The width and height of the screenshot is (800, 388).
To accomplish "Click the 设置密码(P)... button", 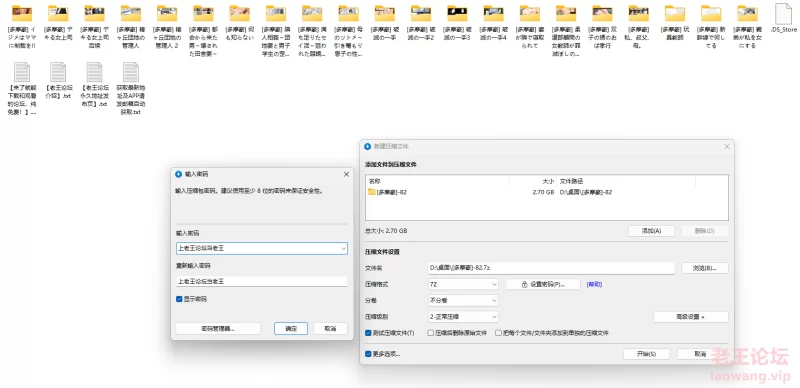I will [x=543, y=284].
